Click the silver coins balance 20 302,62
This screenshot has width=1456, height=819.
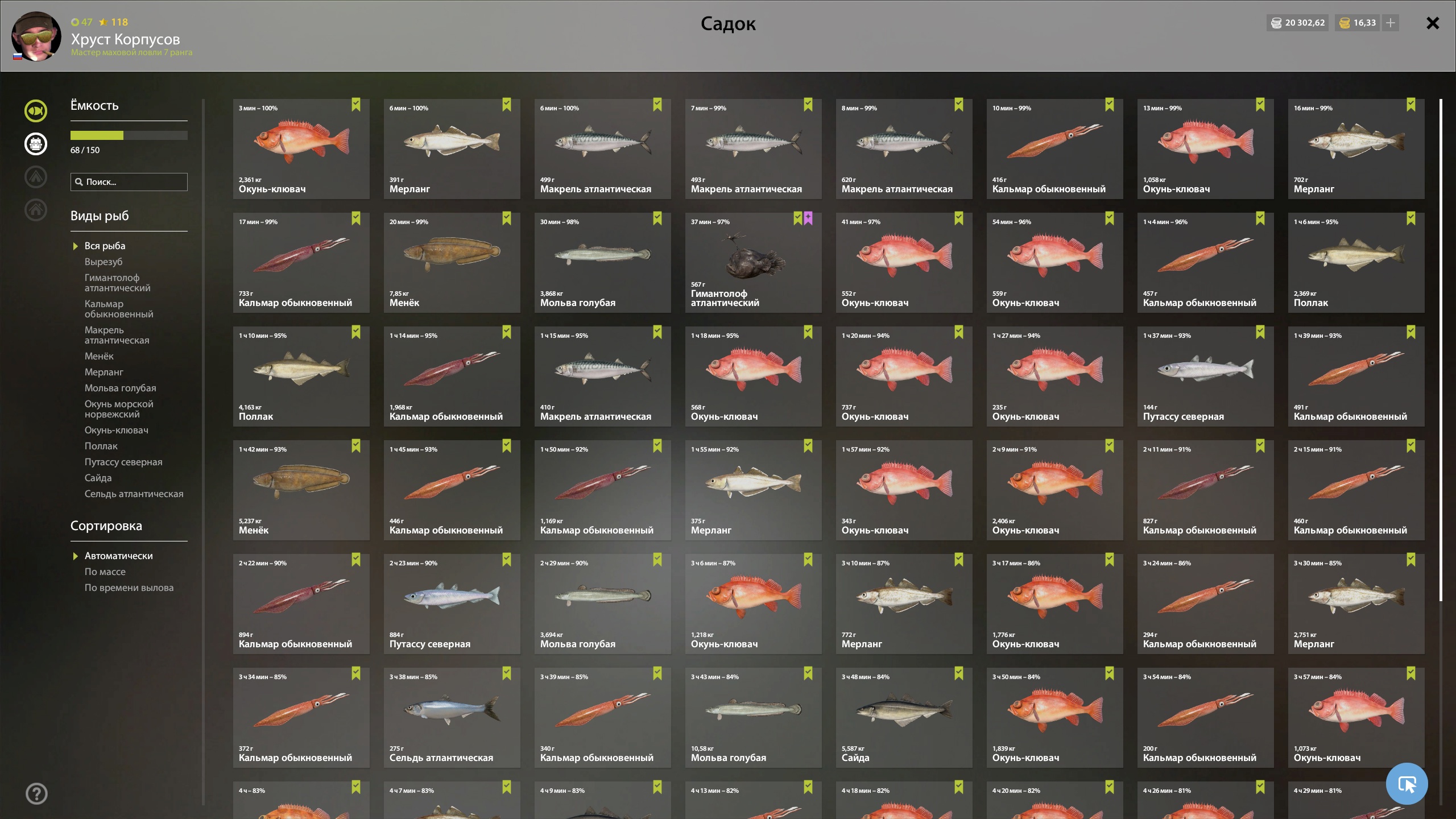[1298, 23]
